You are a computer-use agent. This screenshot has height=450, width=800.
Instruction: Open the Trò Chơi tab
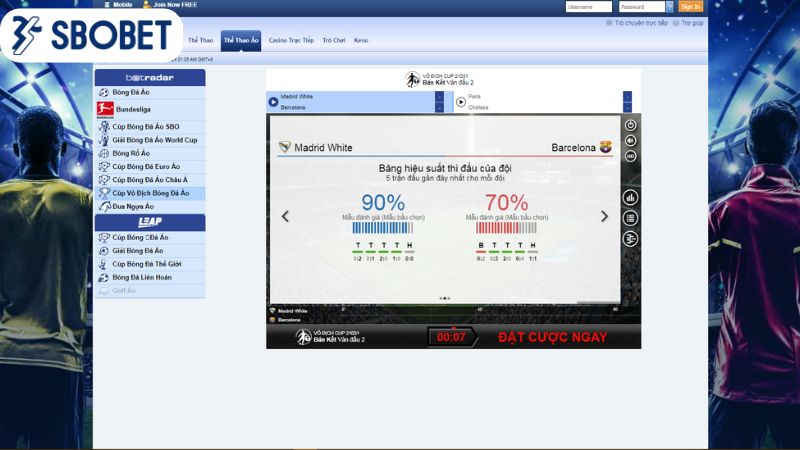pos(334,40)
